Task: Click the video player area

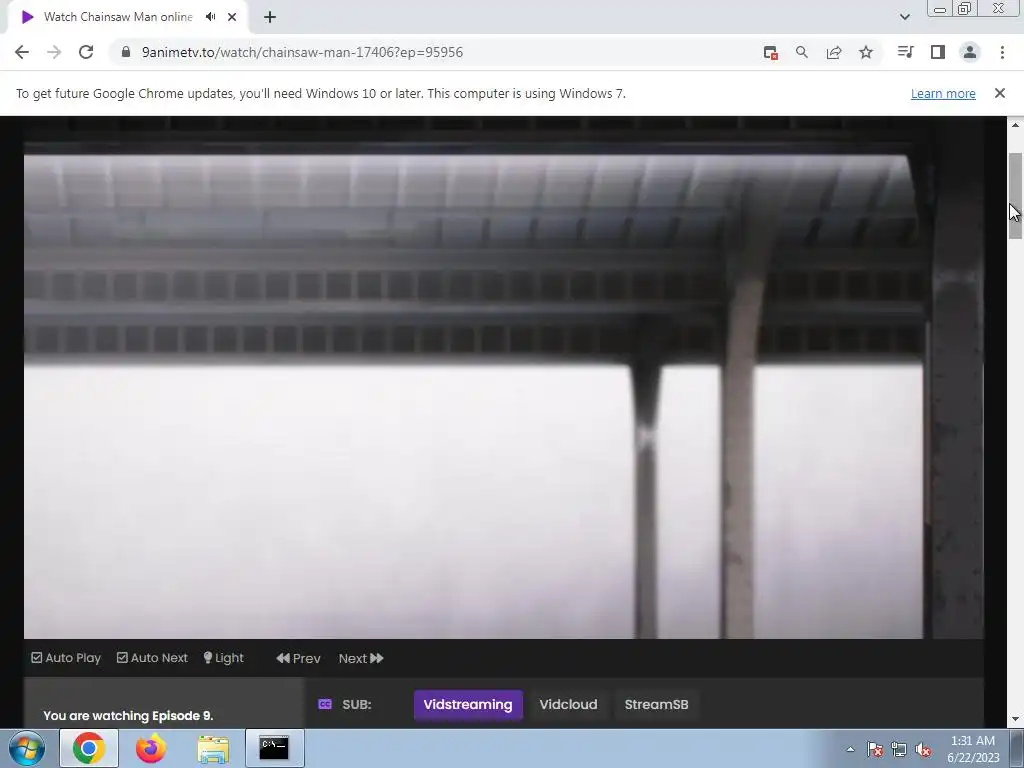Action: point(504,377)
